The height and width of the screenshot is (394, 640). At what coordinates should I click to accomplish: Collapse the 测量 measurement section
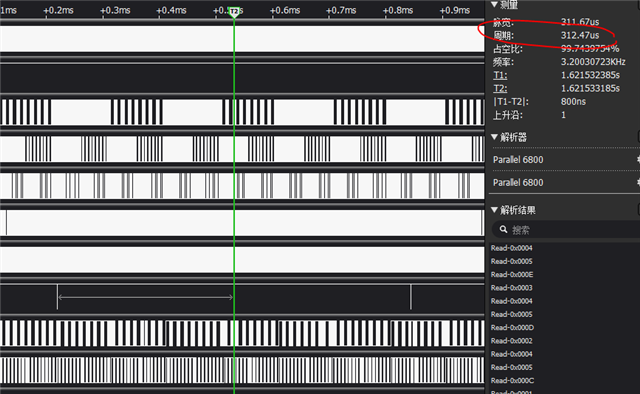coord(494,4)
